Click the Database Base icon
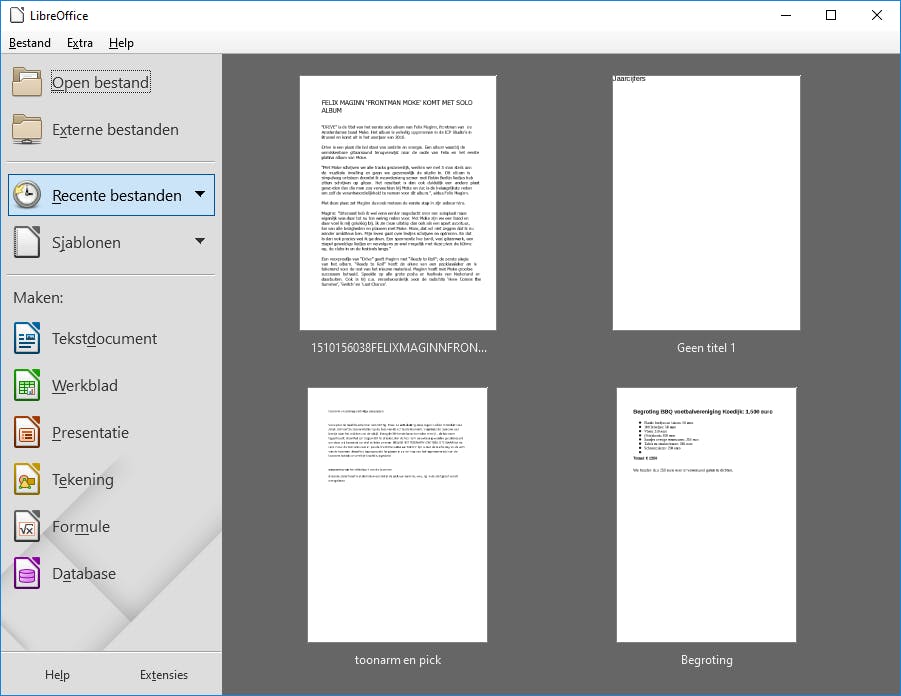 (27, 574)
